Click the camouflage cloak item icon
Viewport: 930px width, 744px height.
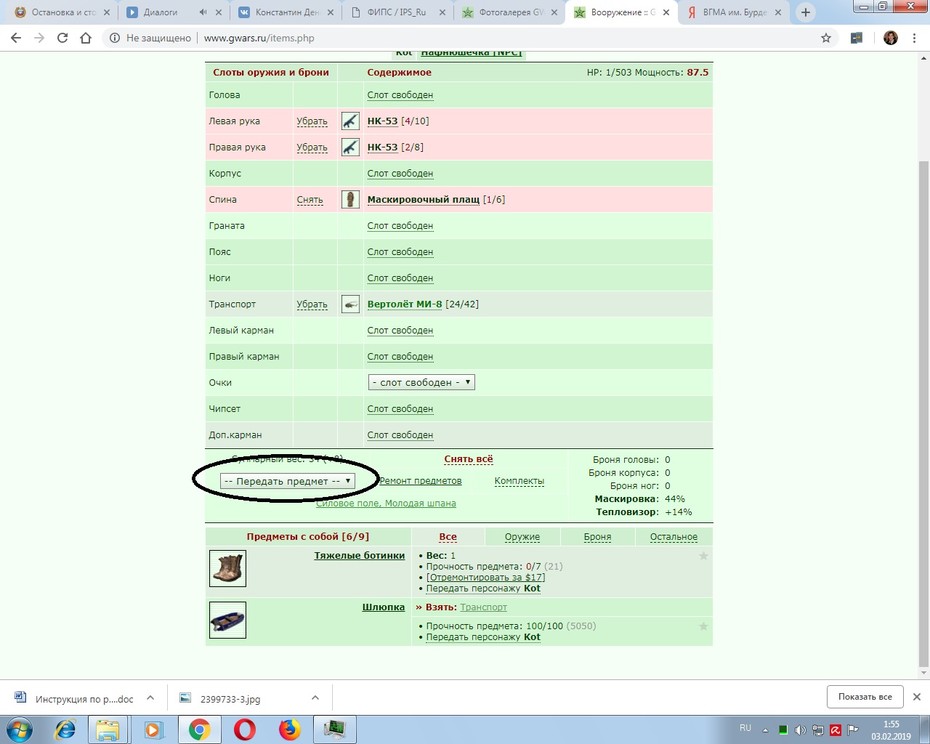[x=350, y=199]
